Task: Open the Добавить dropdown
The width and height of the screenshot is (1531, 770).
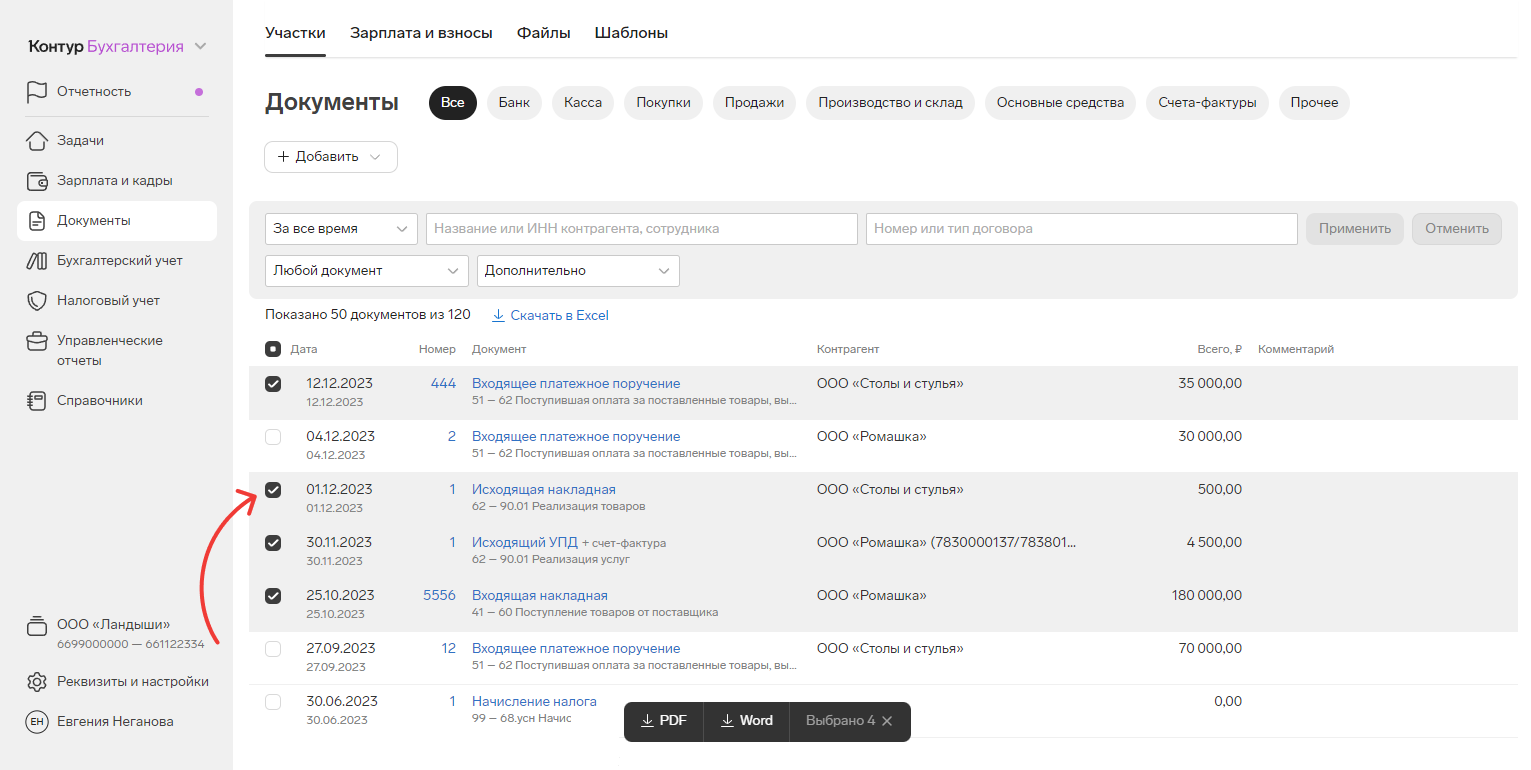Action: (x=331, y=157)
